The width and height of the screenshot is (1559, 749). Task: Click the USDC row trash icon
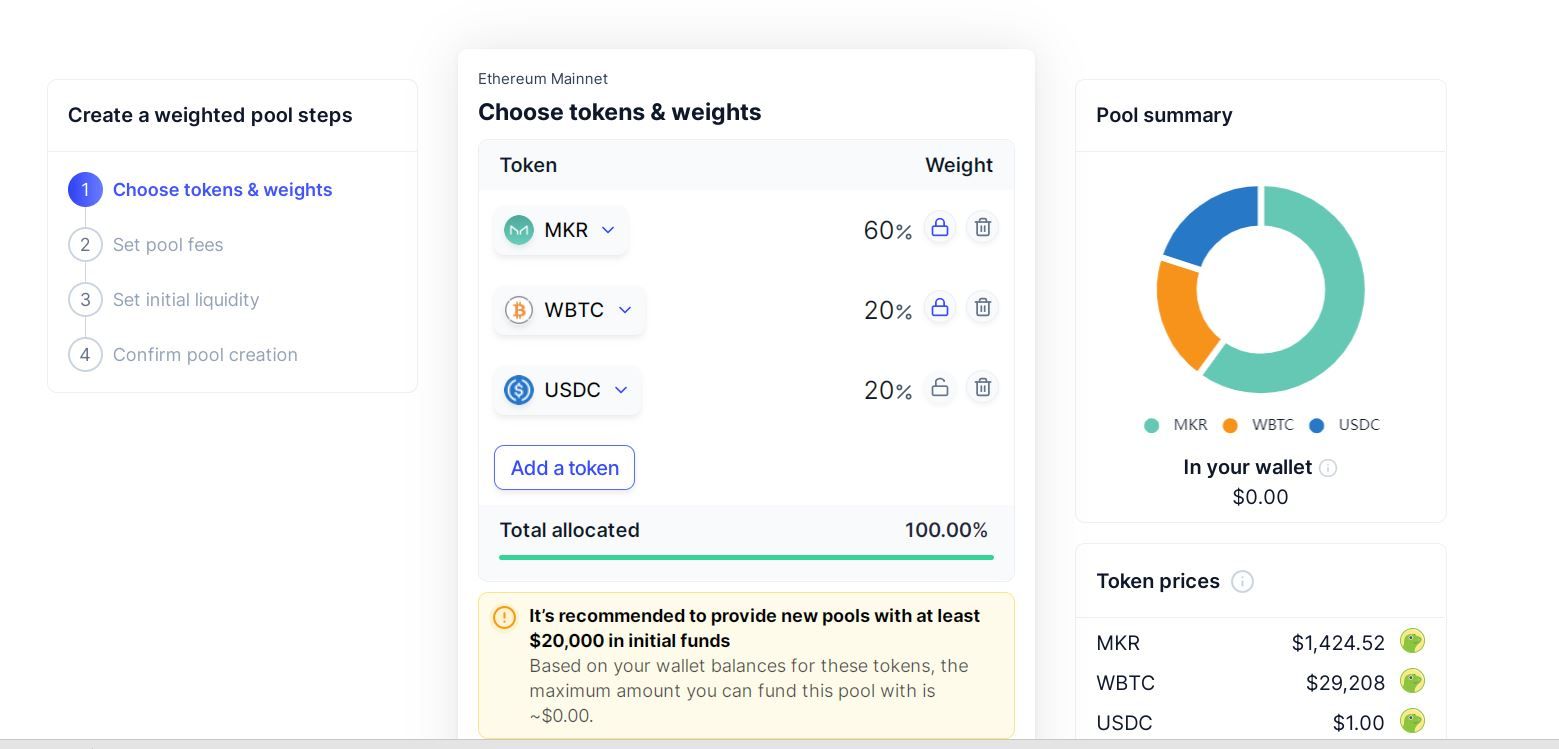click(983, 388)
